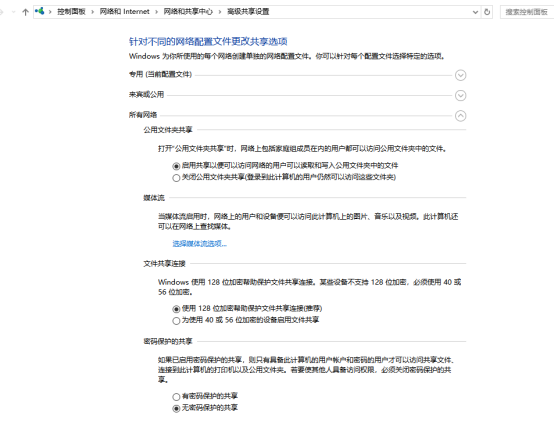Navigate to 控制面板 breadcrumb
Screen dimensions: 554x421
[71, 12]
